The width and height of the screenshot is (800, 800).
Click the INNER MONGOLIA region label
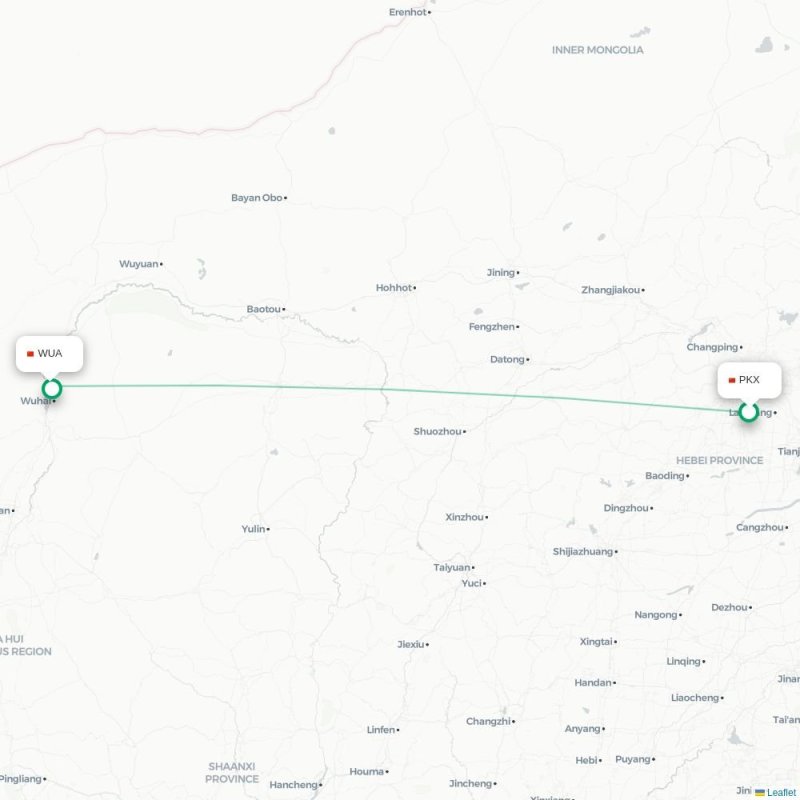click(597, 50)
